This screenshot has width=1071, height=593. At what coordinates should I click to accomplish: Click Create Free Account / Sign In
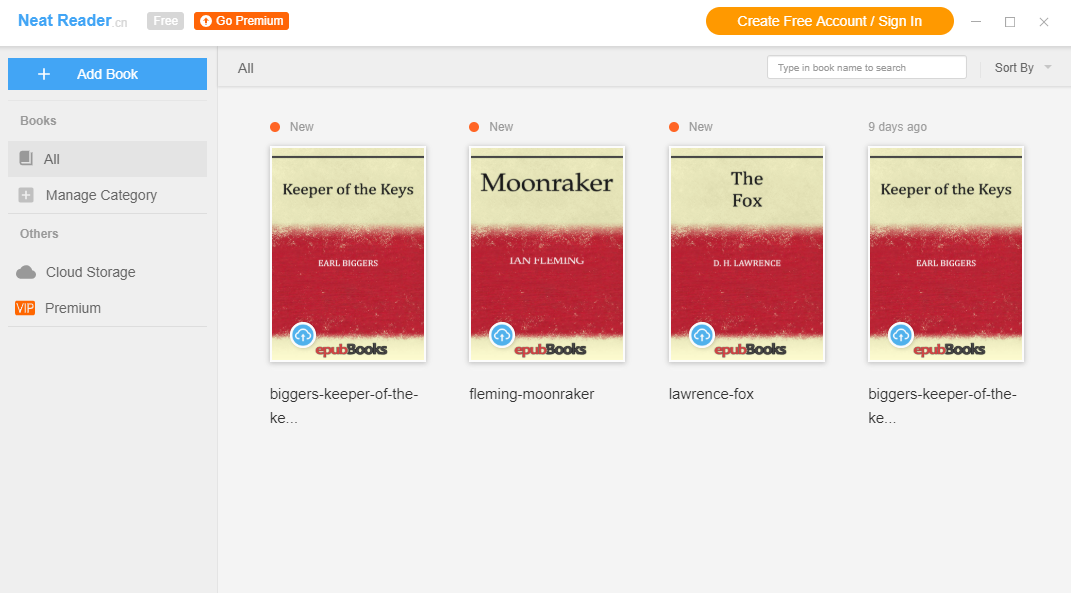(x=829, y=20)
